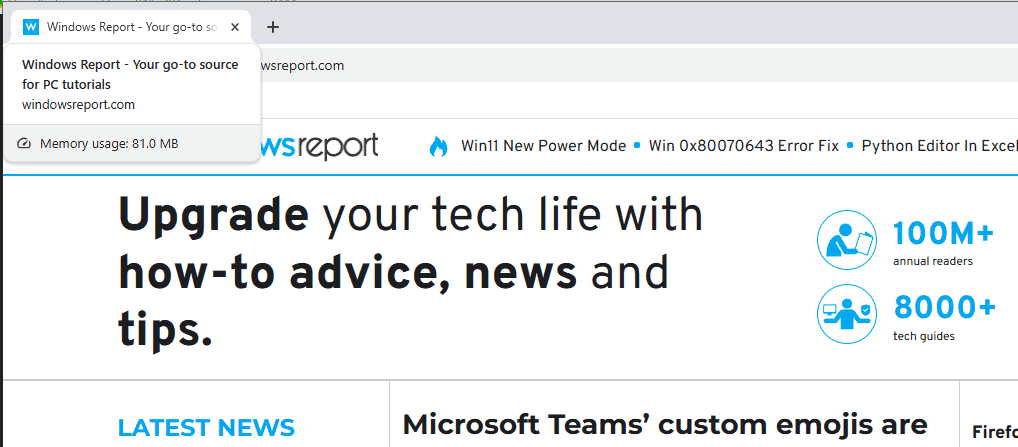The width and height of the screenshot is (1018, 447).
Task: Click the memory usage gauge icon
Action: pyautogui.click(x=25, y=144)
